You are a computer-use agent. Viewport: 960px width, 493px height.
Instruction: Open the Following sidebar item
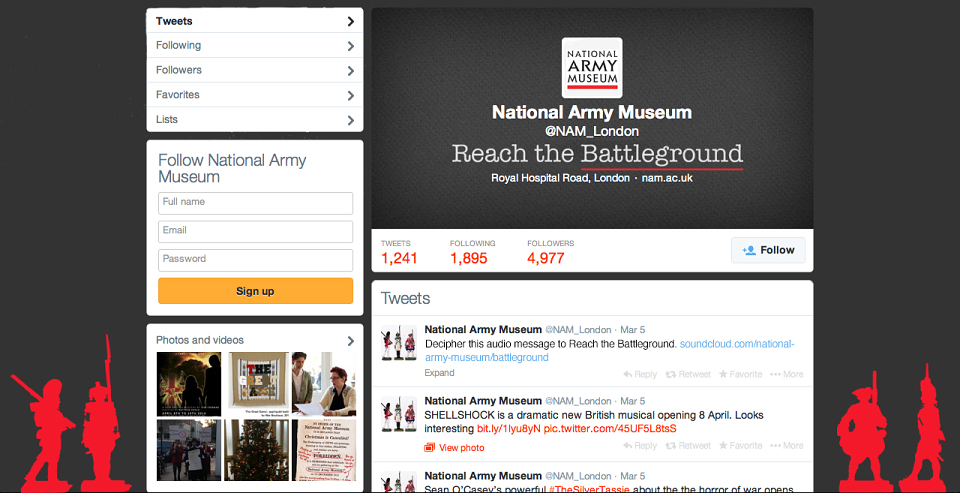click(x=255, y=45)
